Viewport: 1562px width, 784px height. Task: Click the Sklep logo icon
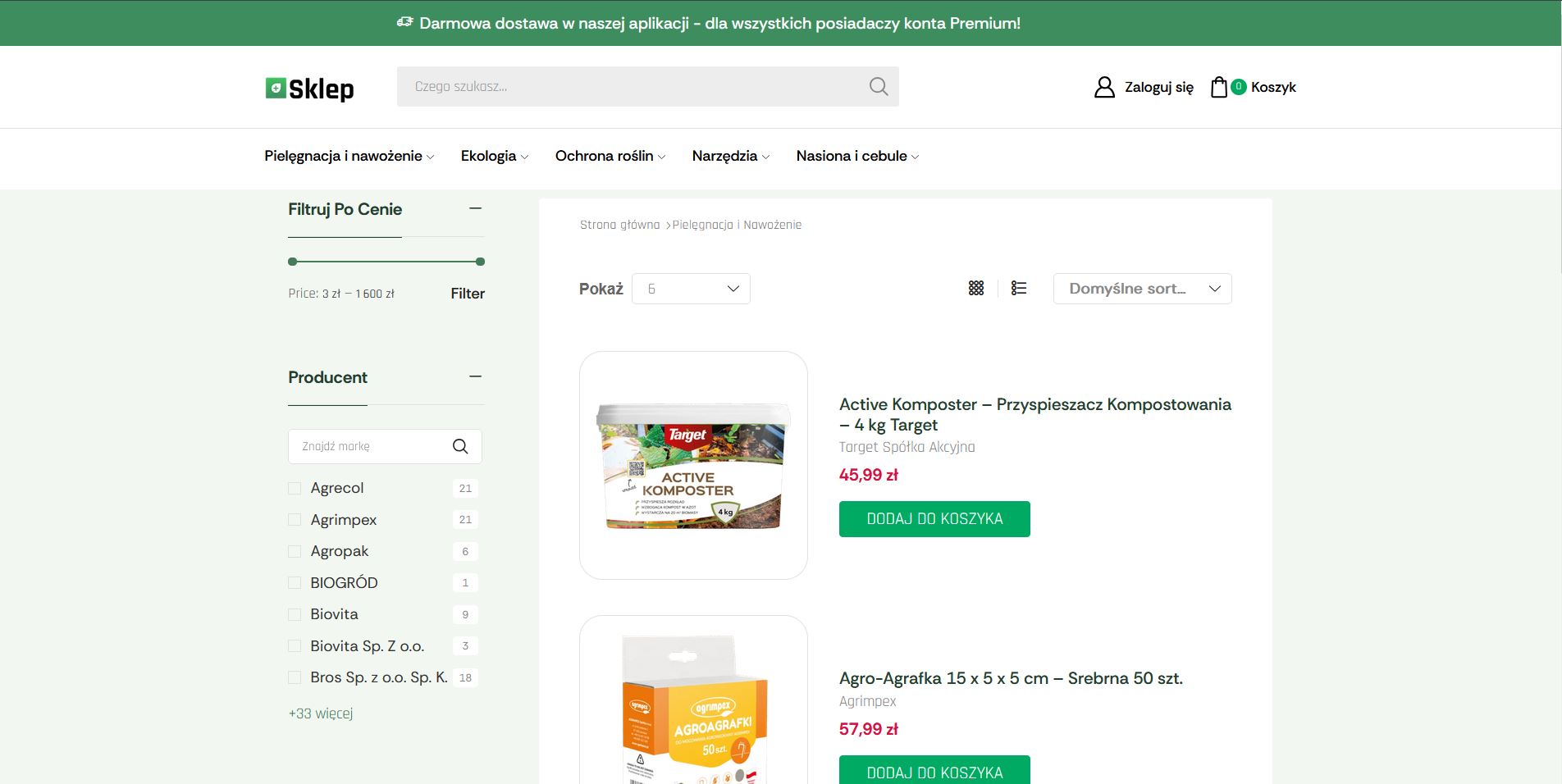[276, 88]
